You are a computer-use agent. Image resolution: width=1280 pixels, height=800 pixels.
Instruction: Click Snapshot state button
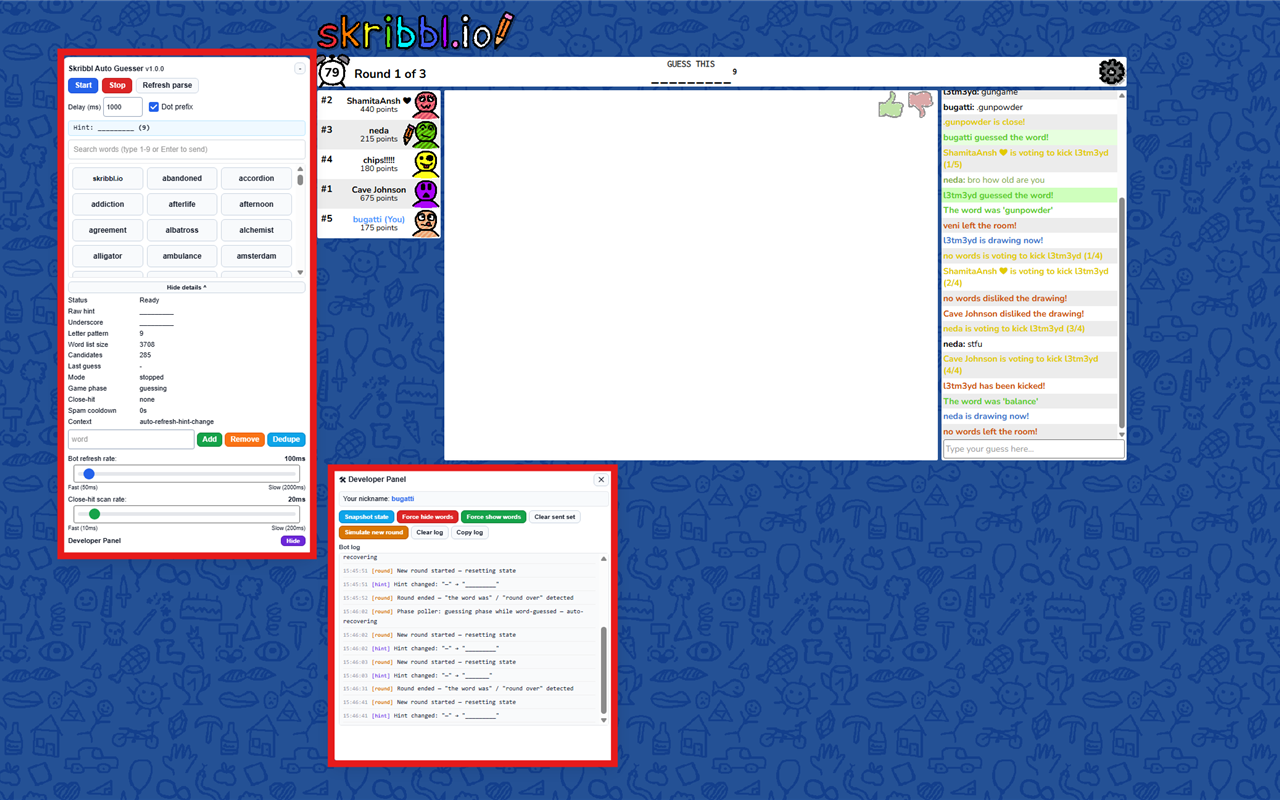click(x=367, y=517)
